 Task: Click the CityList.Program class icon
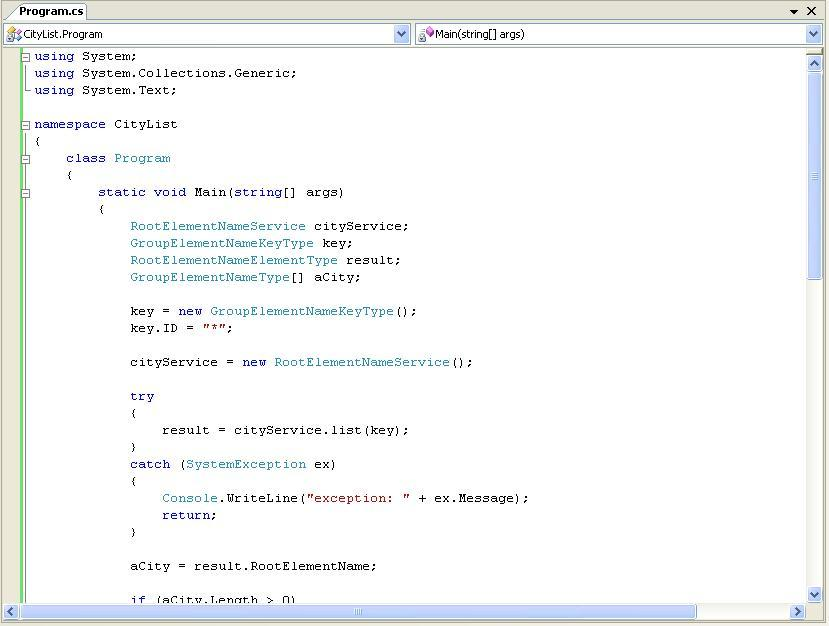coord(14,35)
